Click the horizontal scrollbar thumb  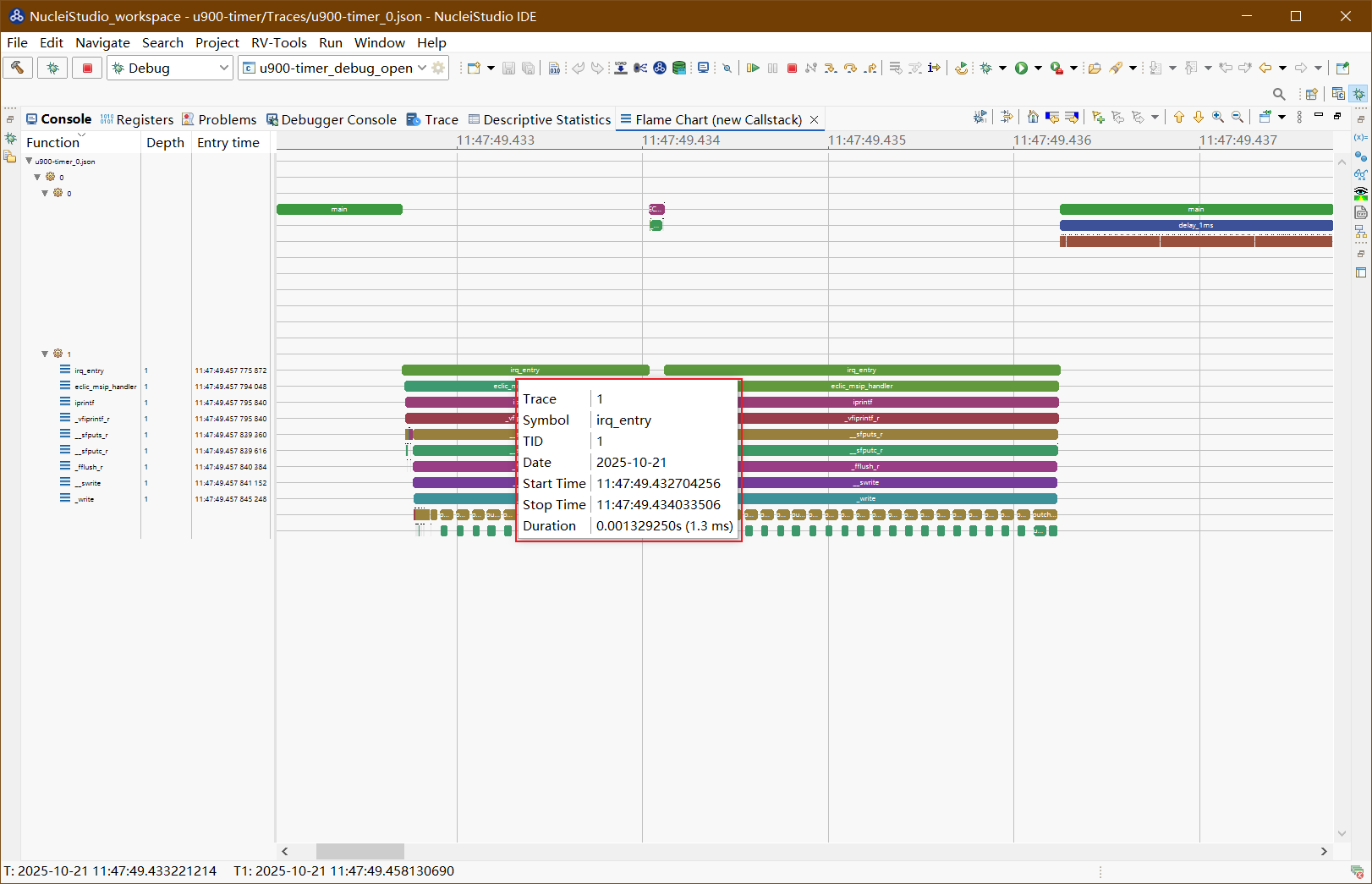359,851
